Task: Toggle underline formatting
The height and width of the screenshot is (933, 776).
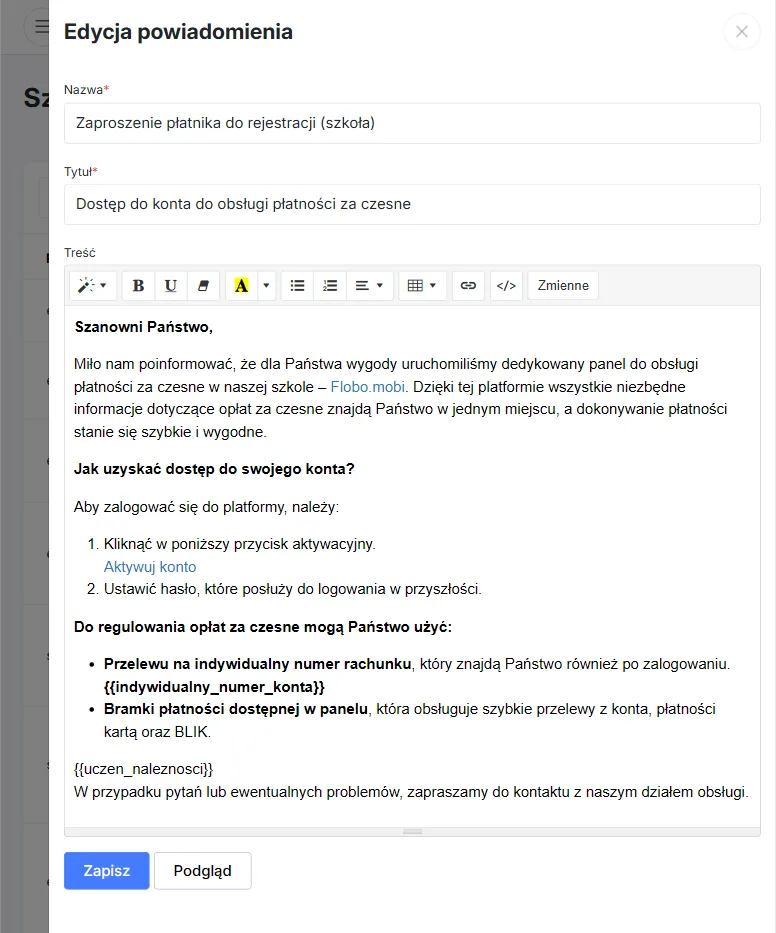Action: [x=171, y=285]
